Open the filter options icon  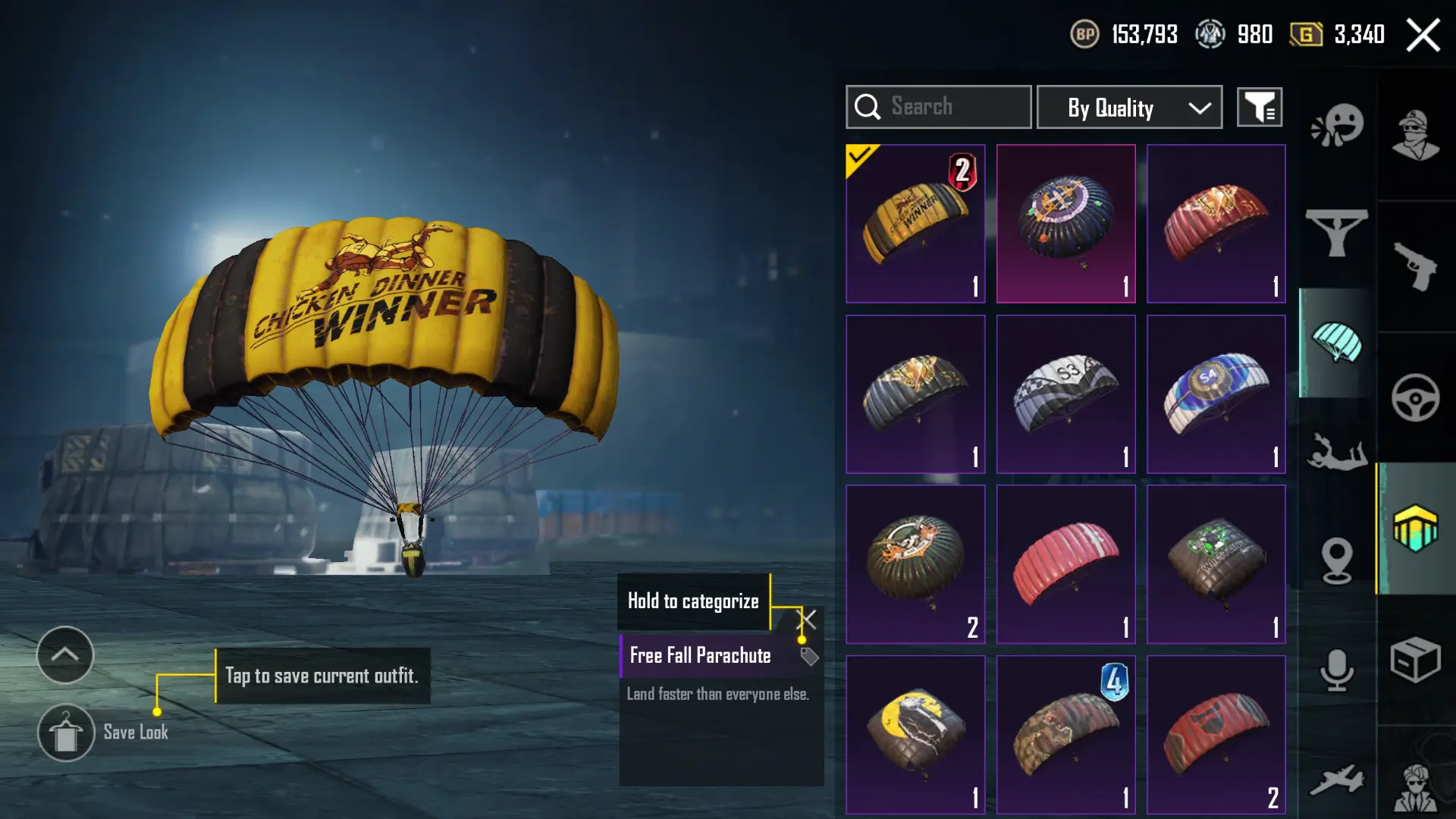(x=1260, y=107)
